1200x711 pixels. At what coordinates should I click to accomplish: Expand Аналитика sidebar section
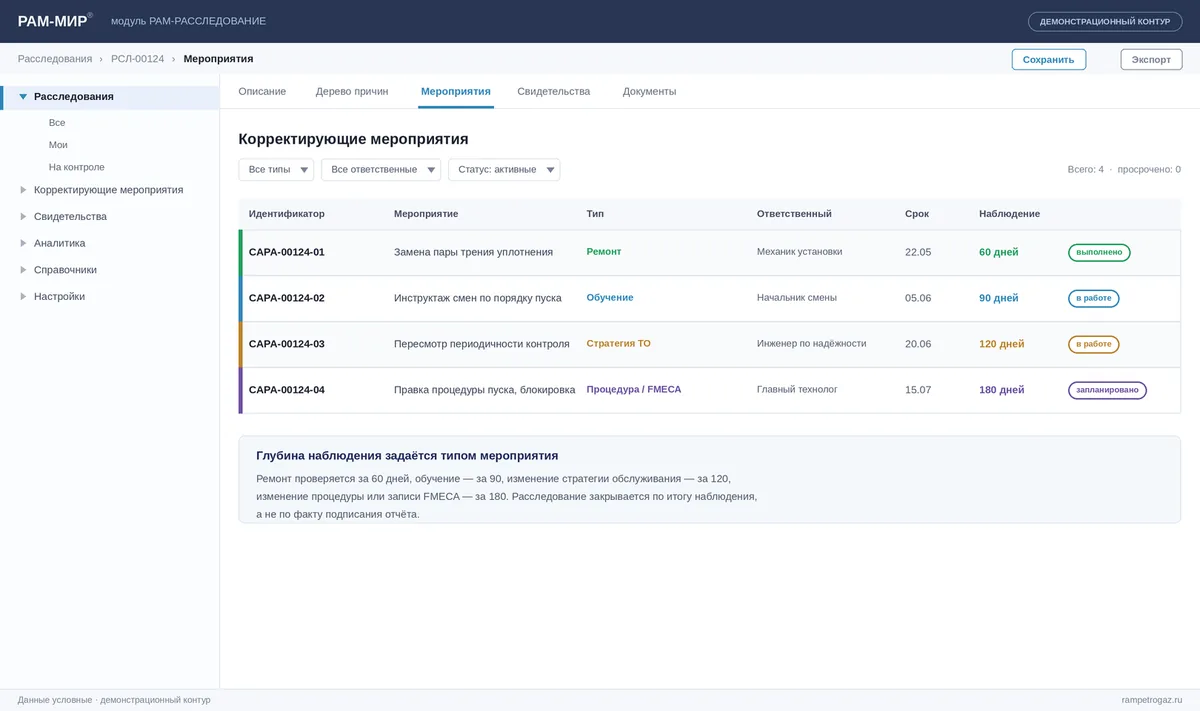(23, 243)
